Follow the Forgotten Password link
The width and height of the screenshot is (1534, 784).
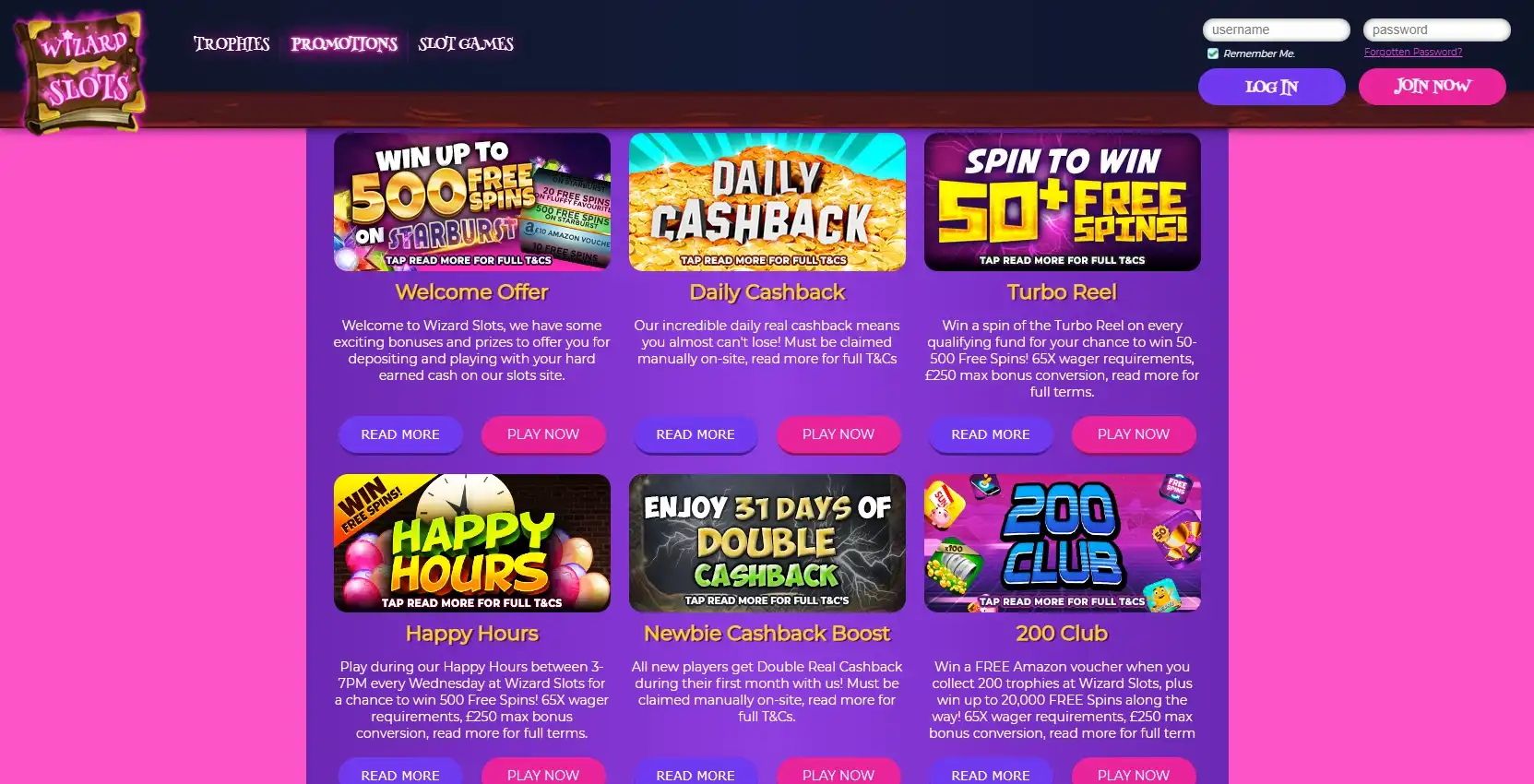pos(1413,52)
